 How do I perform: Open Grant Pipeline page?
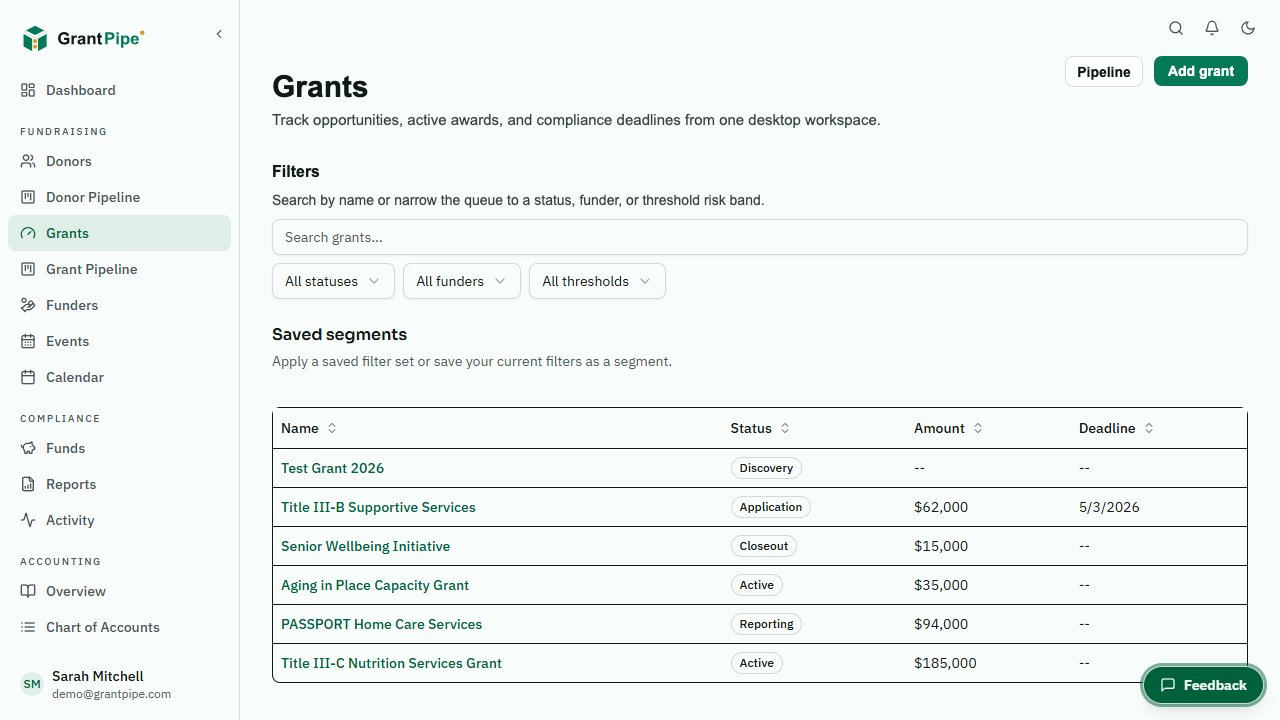point(119,269)
